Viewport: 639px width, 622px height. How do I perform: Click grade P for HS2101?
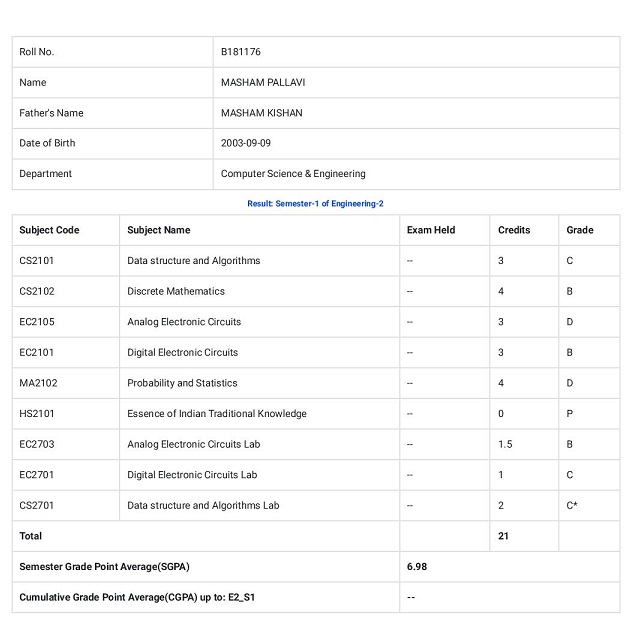click(x=569, y=413)
